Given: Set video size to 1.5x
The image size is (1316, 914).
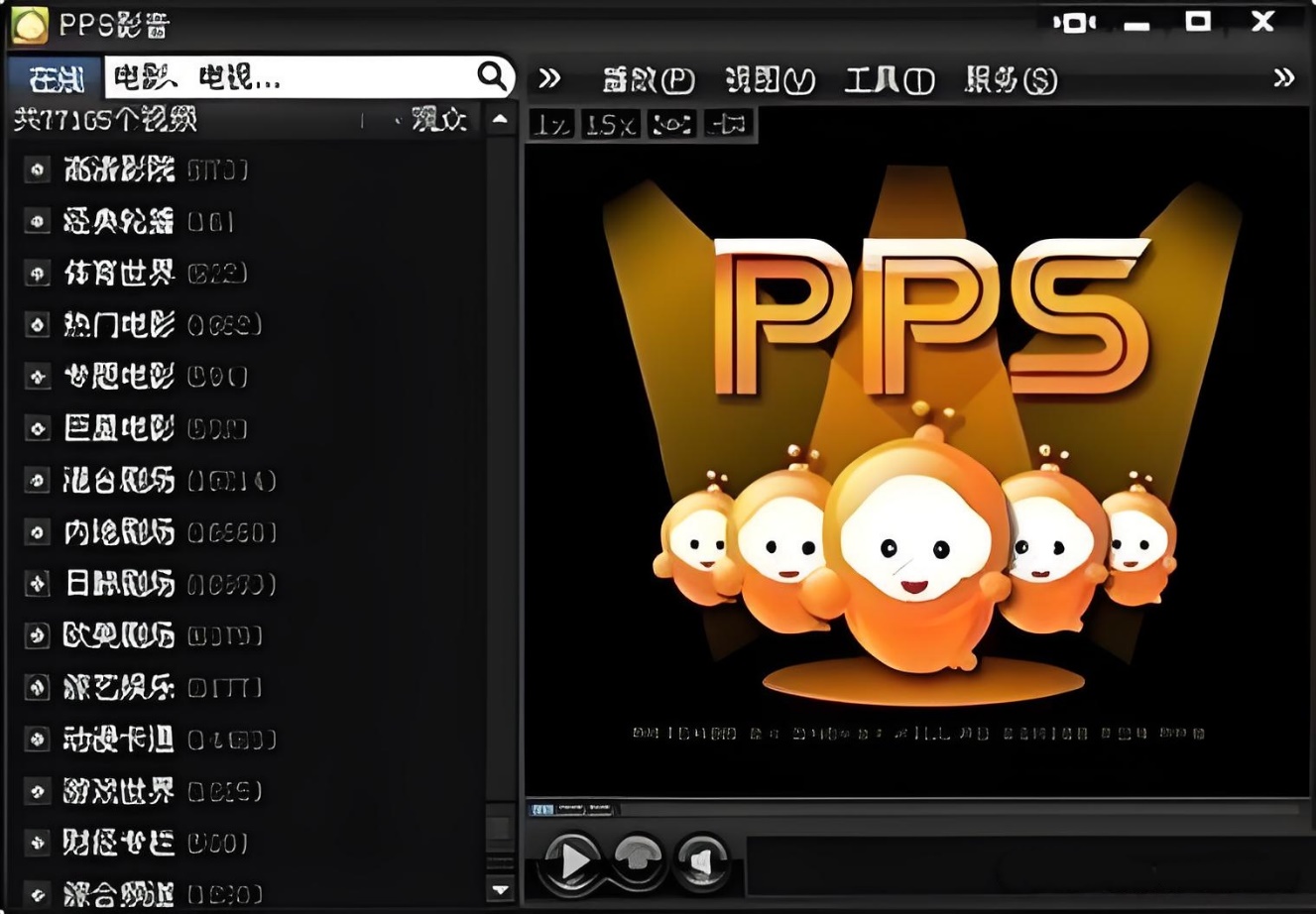Looking at the screenshot, I should (611, 125).
